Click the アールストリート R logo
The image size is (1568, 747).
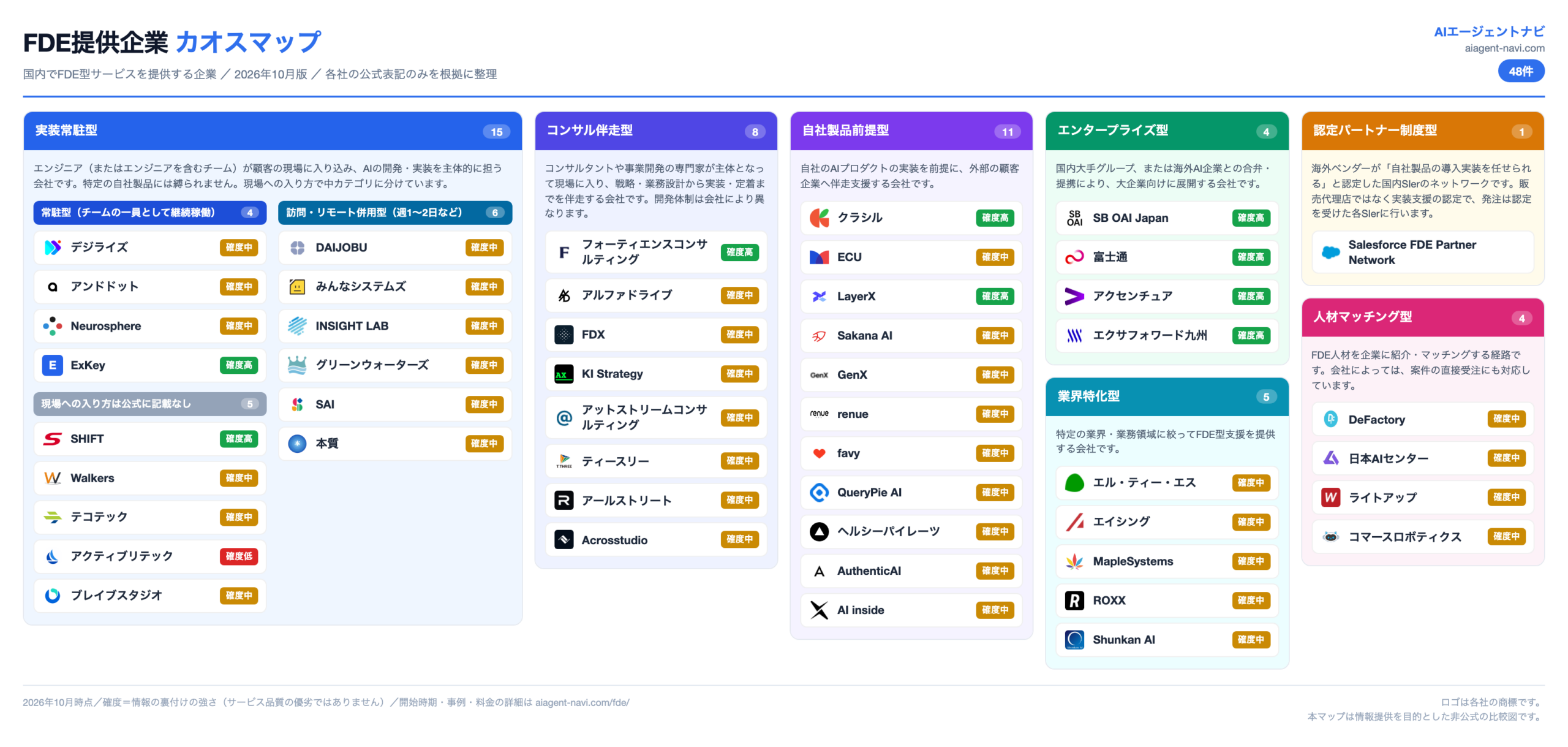[564, 501]
